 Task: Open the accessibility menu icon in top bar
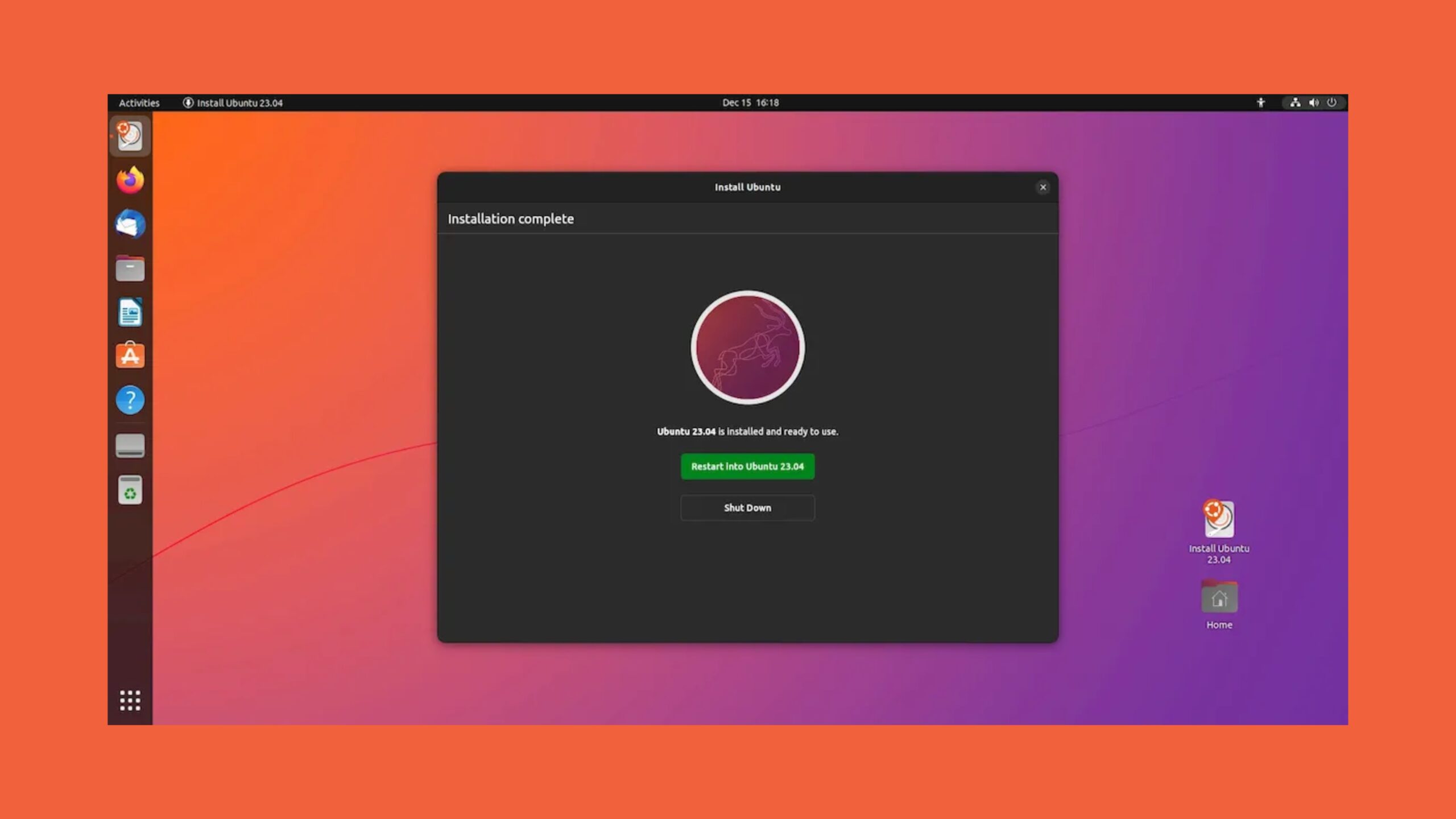pyautogui.click(x=1261, y=102)
